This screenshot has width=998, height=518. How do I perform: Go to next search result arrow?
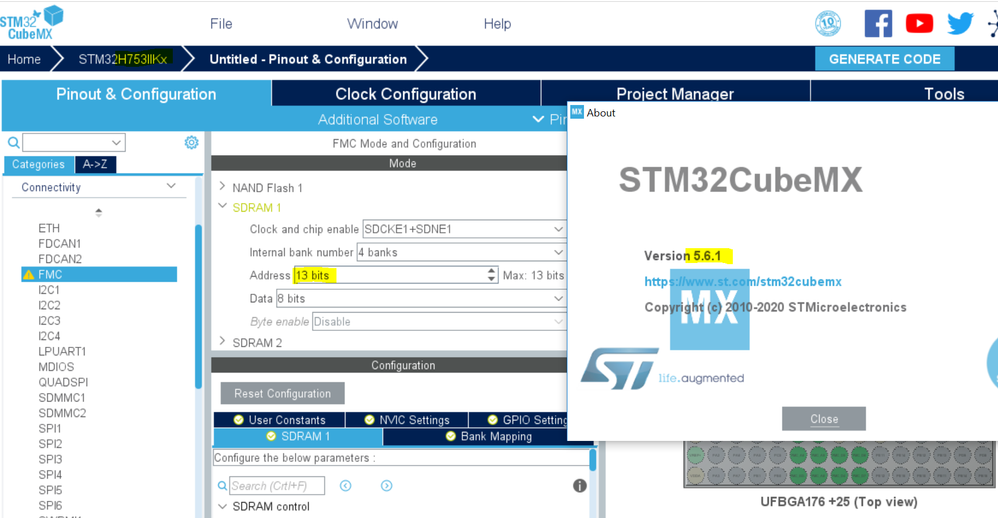(386, 486)
